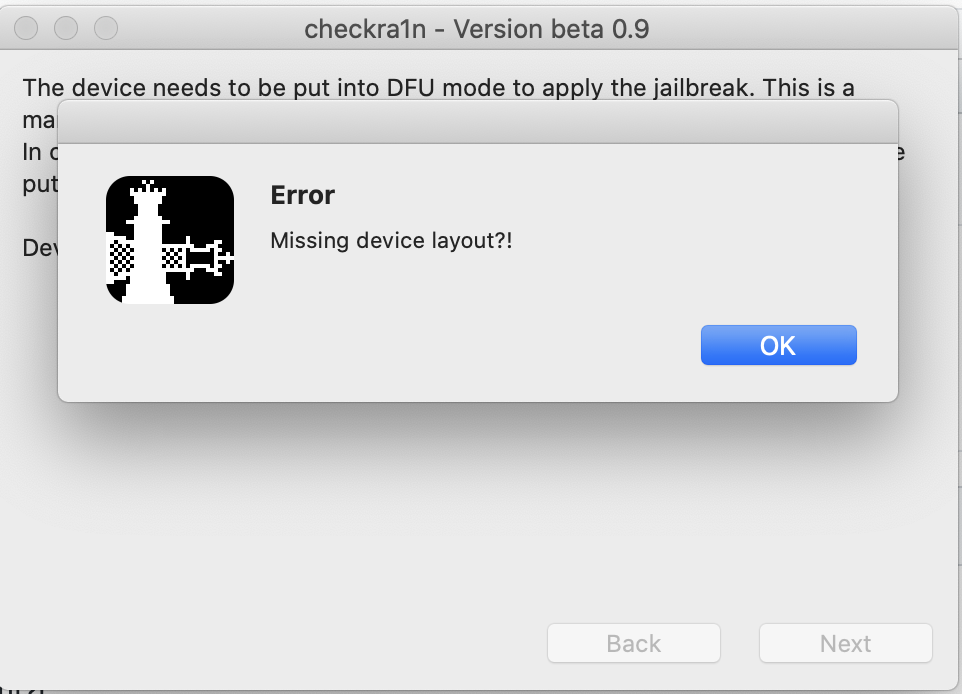
Task: Click the dimmed Next navigation control
Action: pyautogui.click(x=845, y=643)
